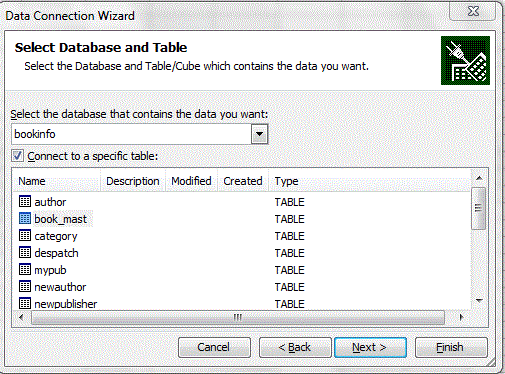
Task: Select the book_mast table icon
Action: click(25, 218)
